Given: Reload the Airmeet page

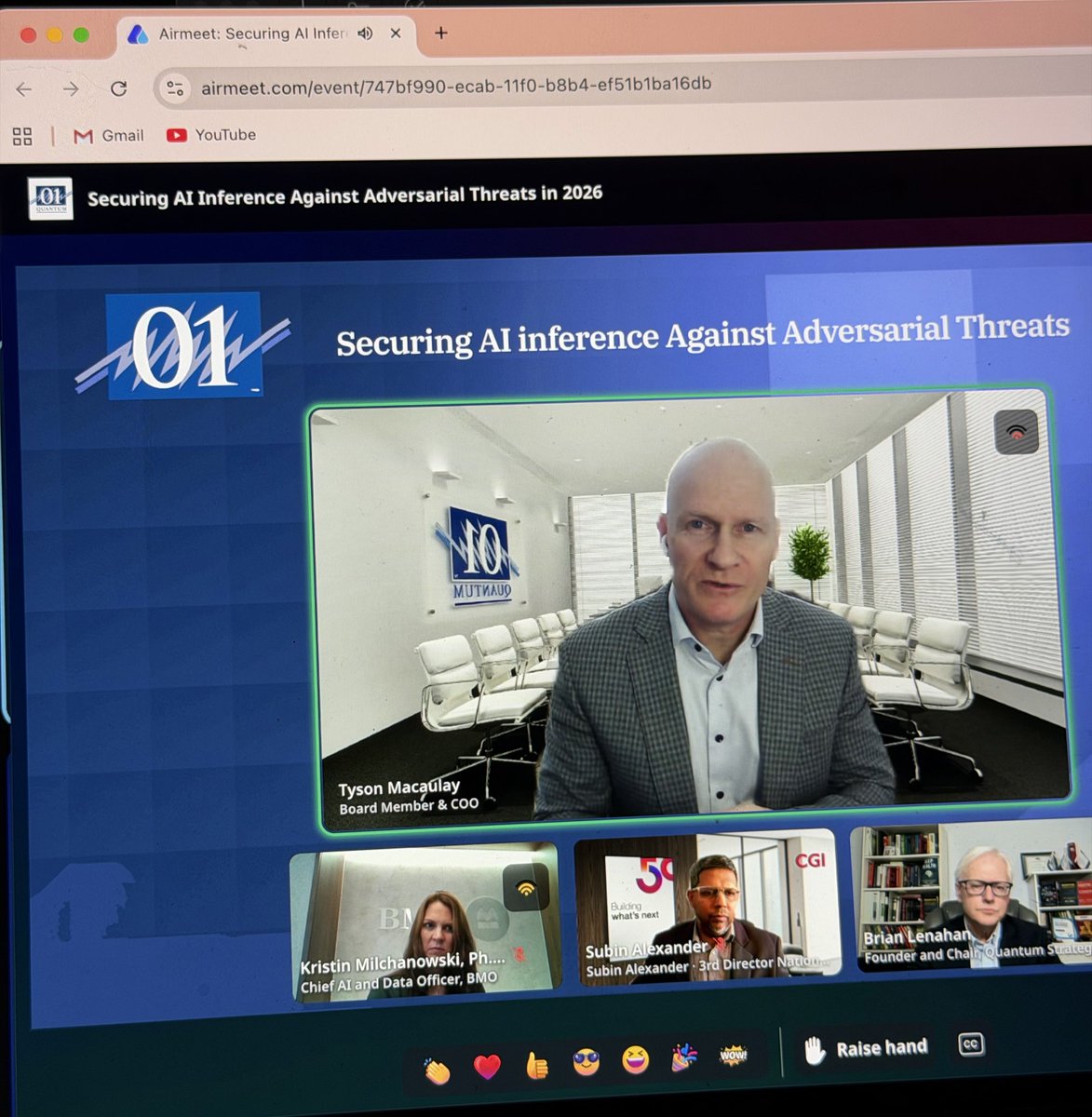Looking at the screenshot, I should tap(118, 88).
